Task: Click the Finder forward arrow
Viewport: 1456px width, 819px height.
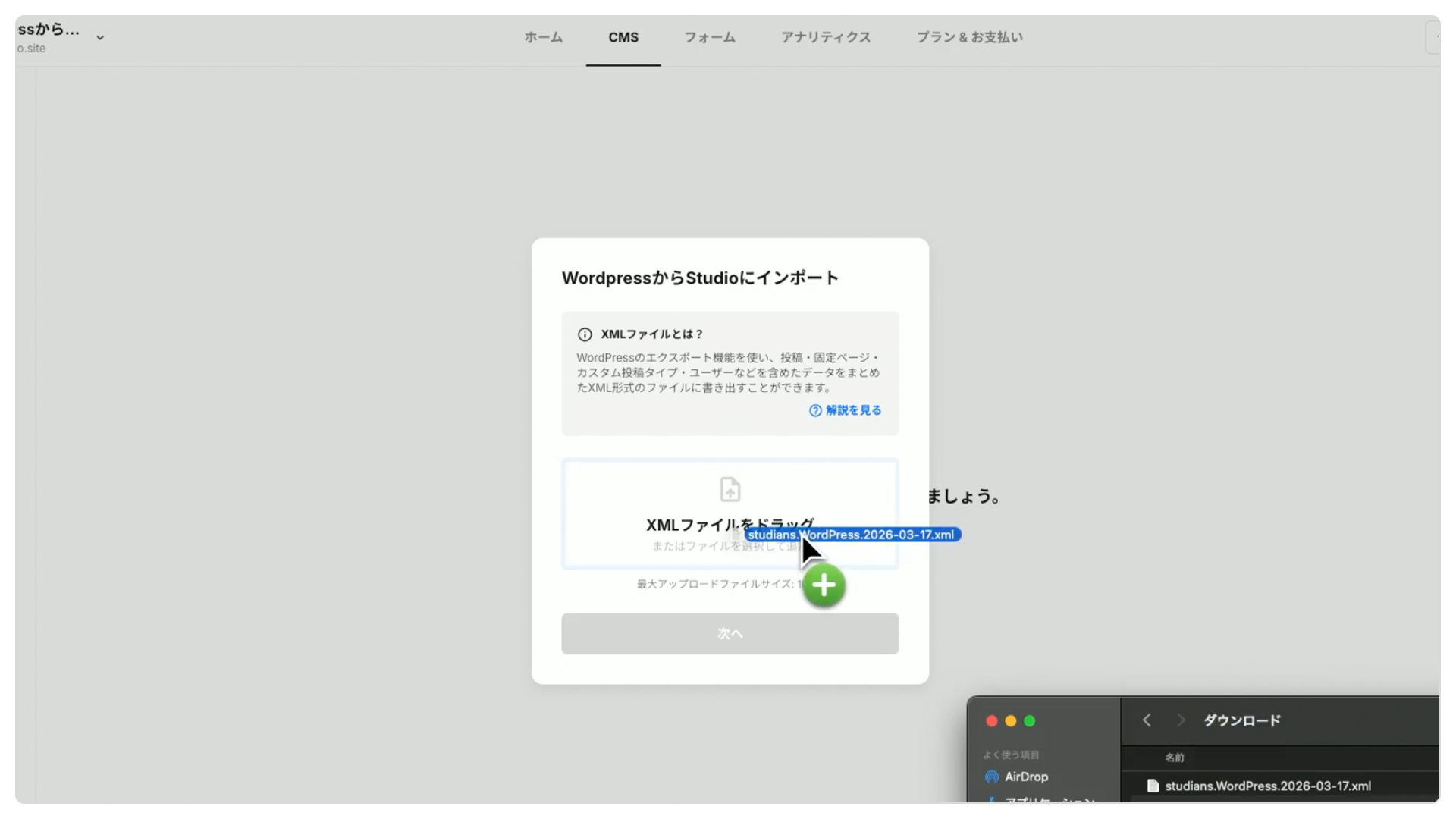Action: pos(1181,720)
